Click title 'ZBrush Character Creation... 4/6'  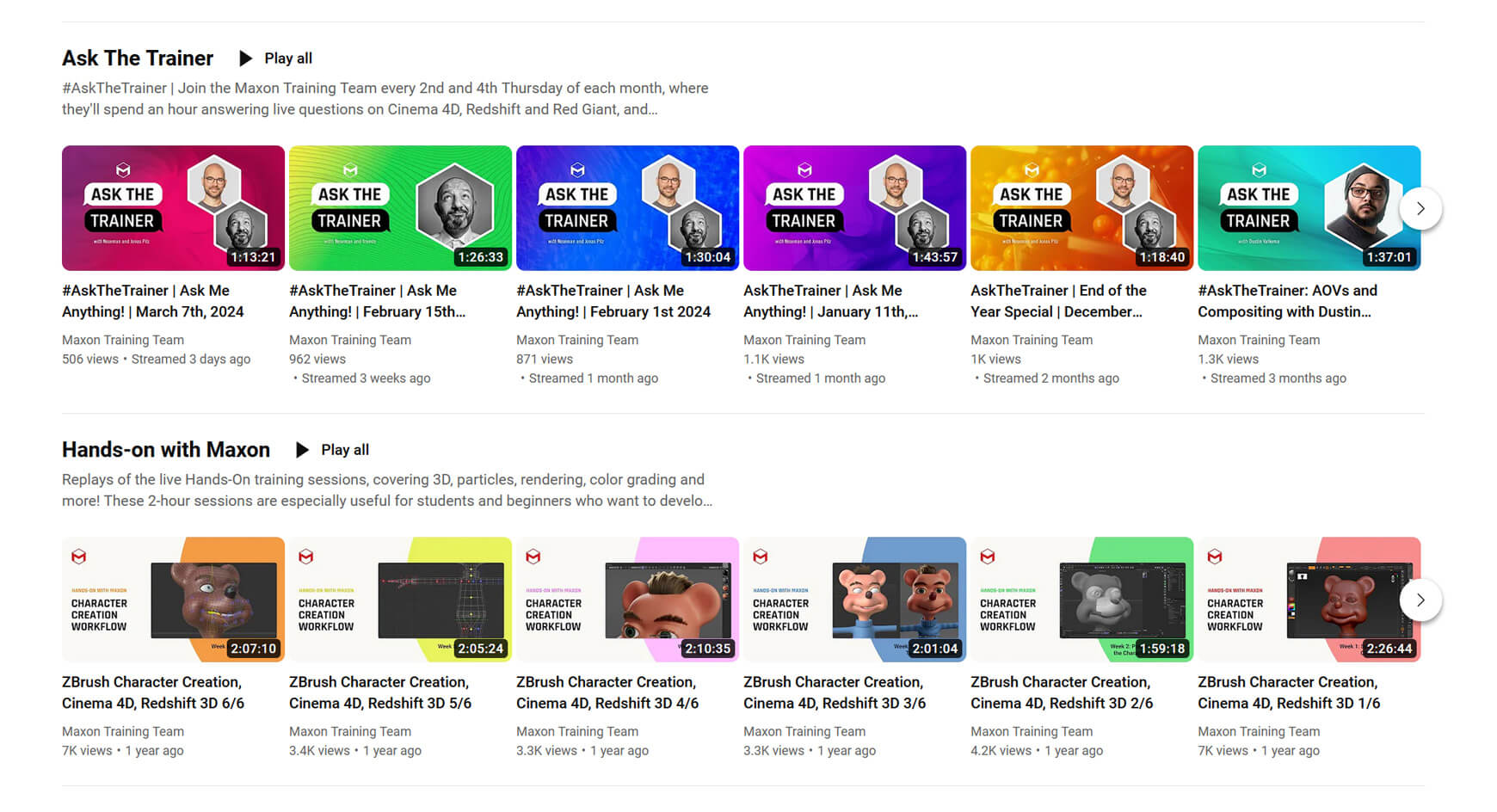click(x=607, y=692)
